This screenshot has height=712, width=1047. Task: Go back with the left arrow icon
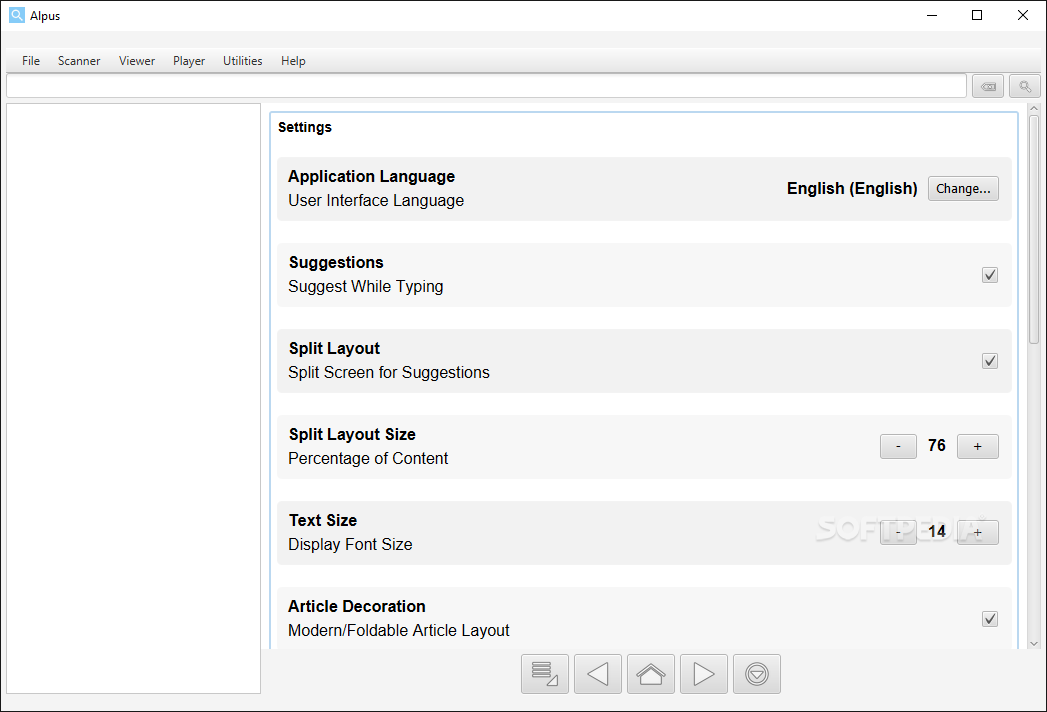pos(598,674)
